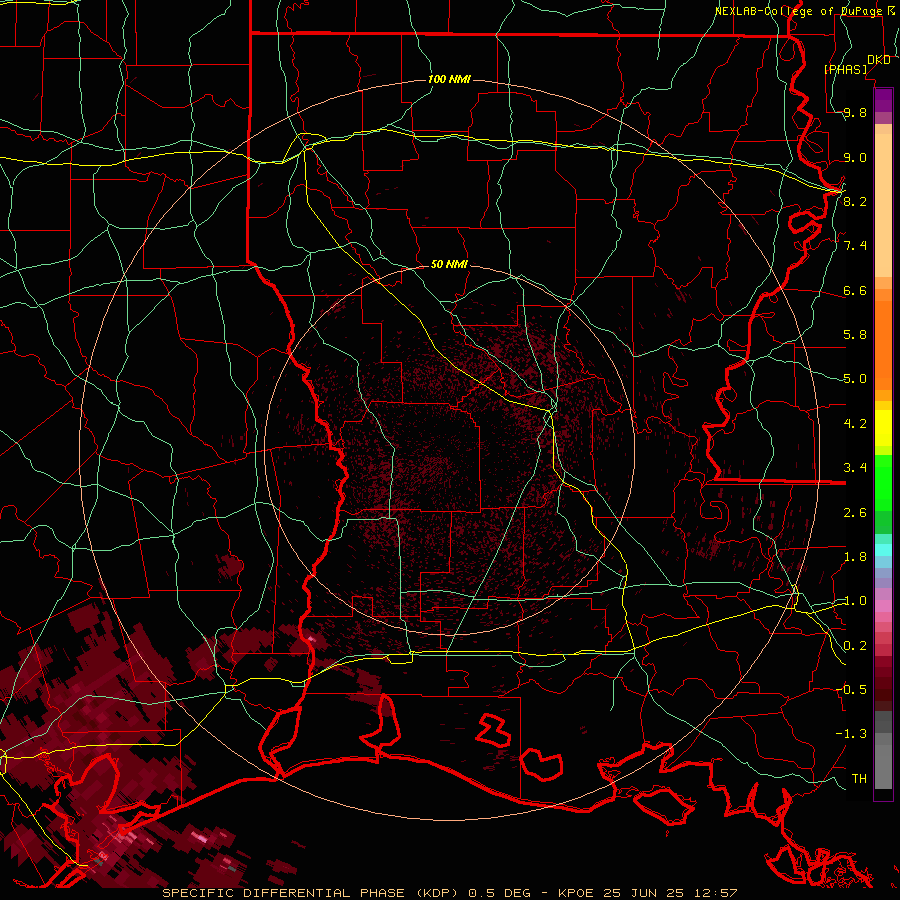The image size is (900, 900).
Task: Click the "1.8" color scale value
Action: point(855,557)
